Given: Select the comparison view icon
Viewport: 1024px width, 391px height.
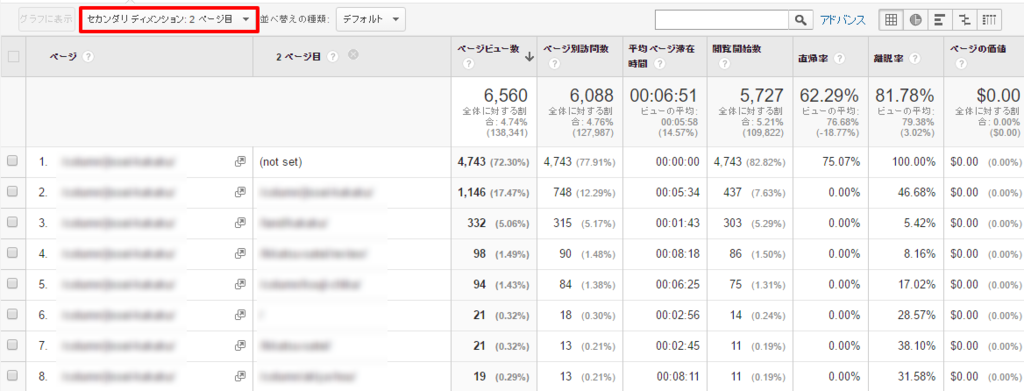Looking at the screenshot, I should 965,20.
